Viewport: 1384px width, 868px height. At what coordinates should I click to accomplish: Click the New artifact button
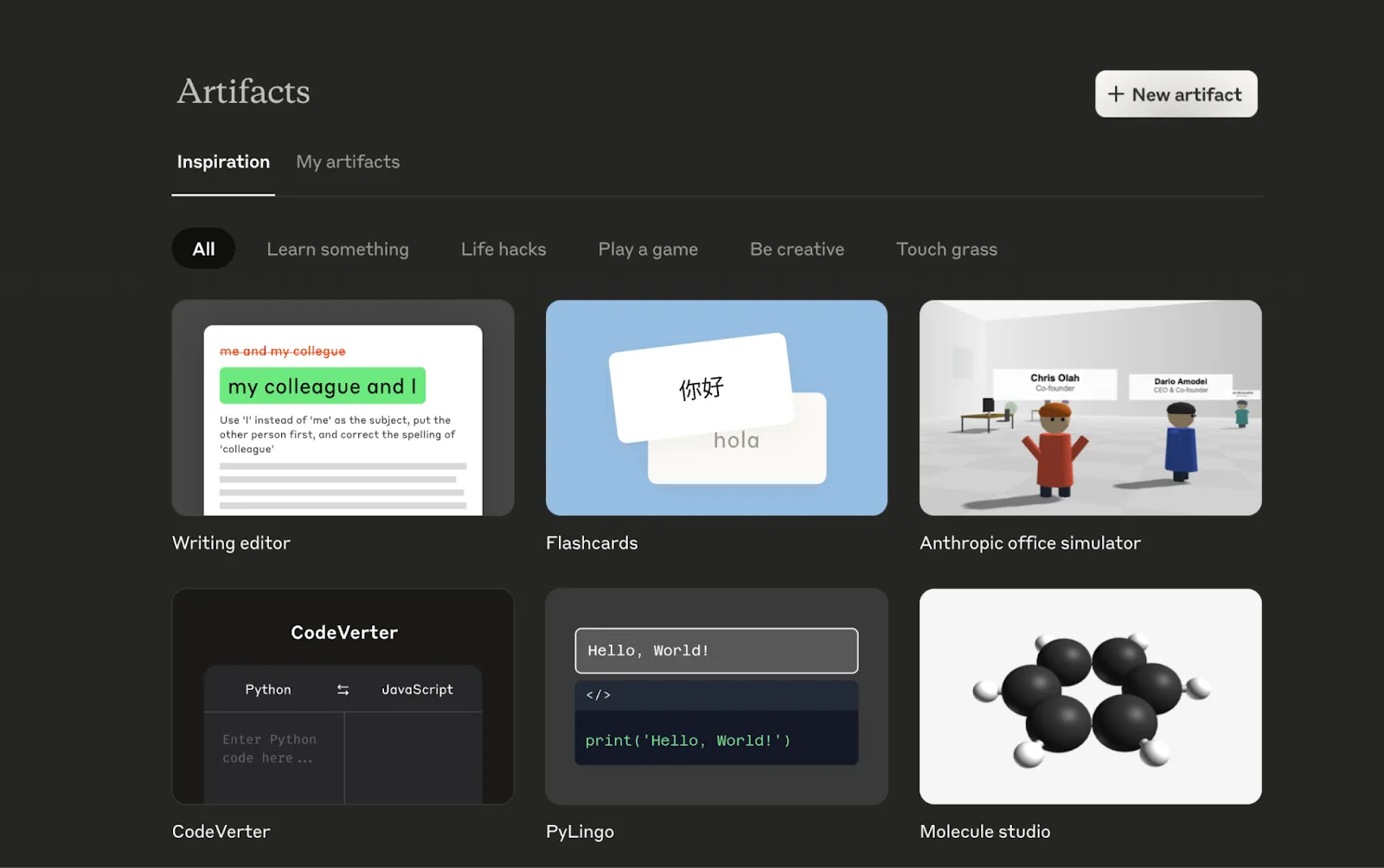coord(1176,94)
